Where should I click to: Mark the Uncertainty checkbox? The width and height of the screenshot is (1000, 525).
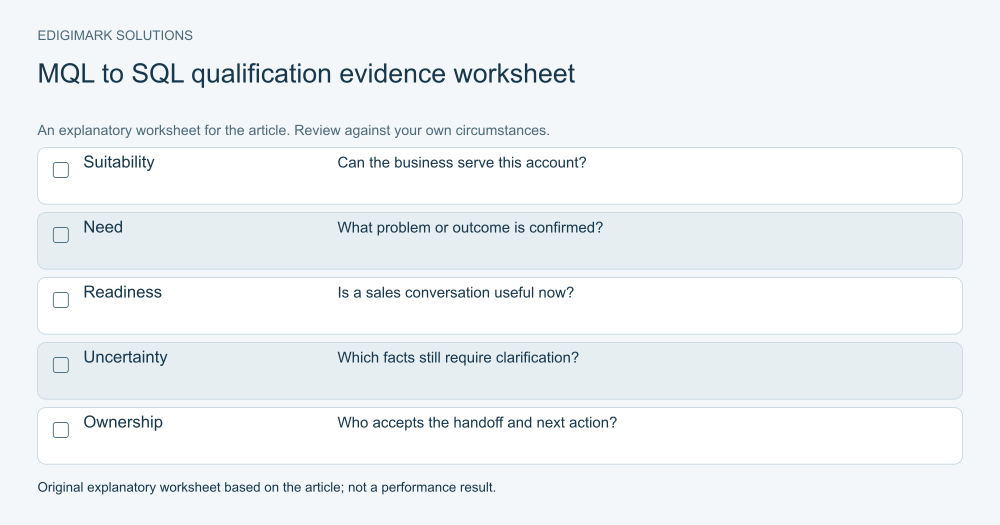click(x=61, y=365)
